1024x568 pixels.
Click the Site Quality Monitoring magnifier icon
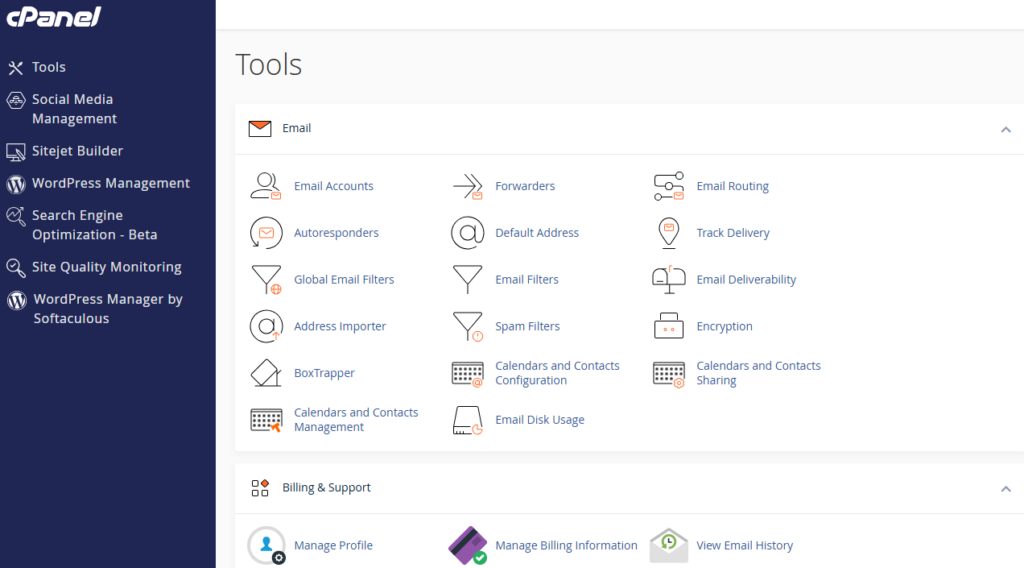tap(16, 268)
